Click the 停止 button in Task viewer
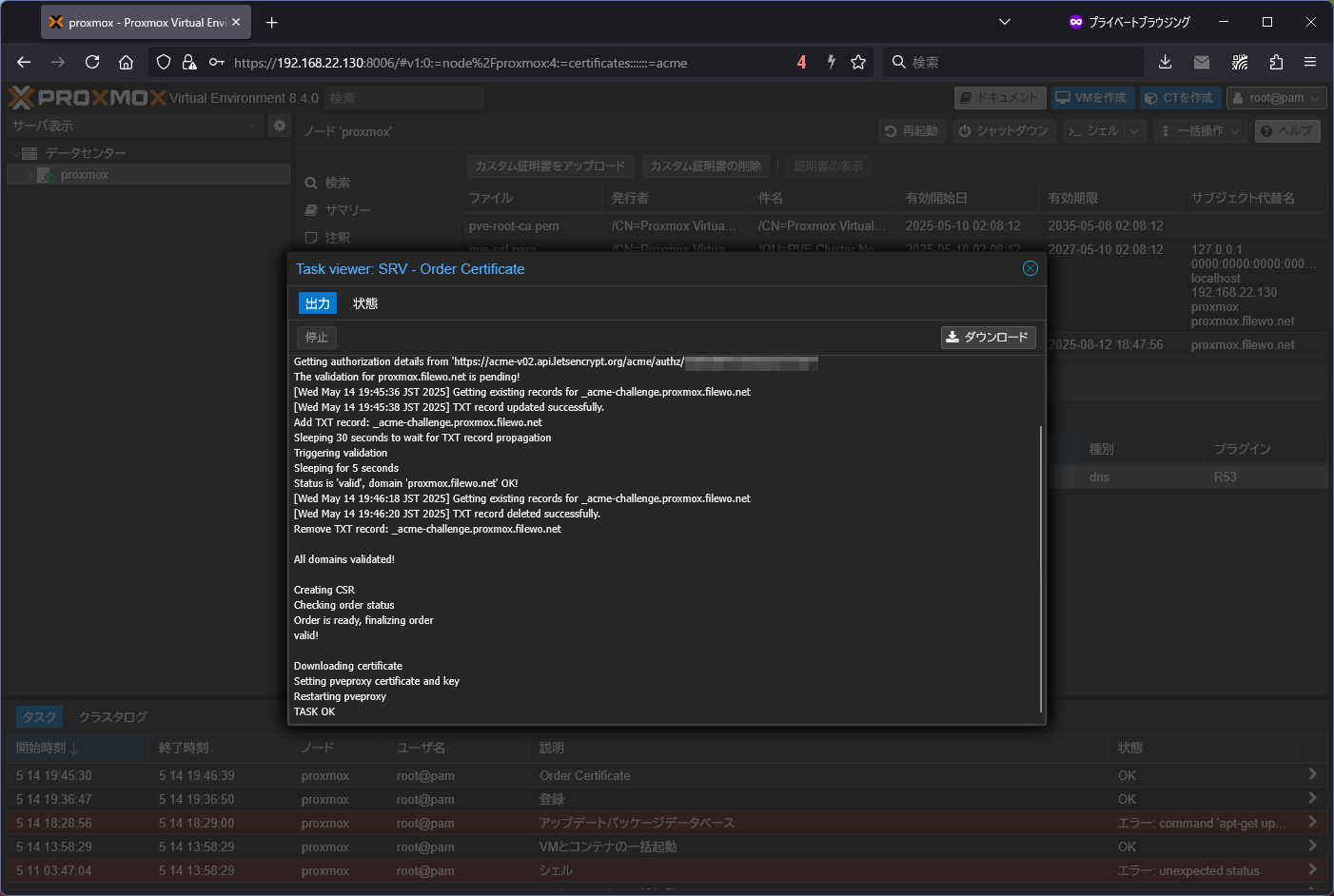Screen dimensions: 1334x896 click(x=317, y=337)
